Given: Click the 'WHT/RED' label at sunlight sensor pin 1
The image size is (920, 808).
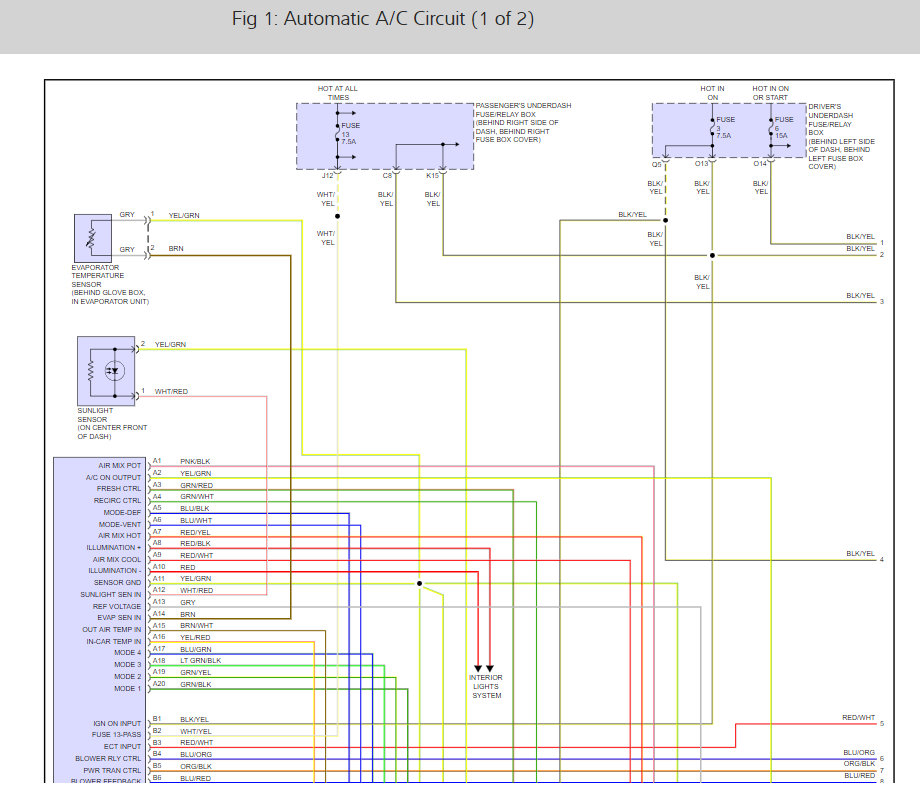Looking at the screenshot, I should pos(171,391).
